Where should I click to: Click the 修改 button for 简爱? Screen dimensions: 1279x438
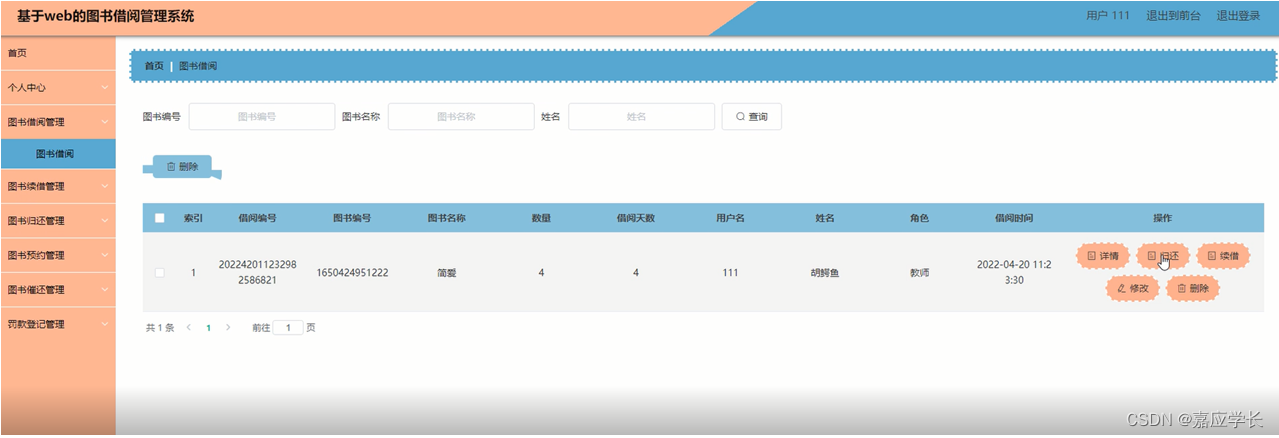click(x=1133, y=288)
